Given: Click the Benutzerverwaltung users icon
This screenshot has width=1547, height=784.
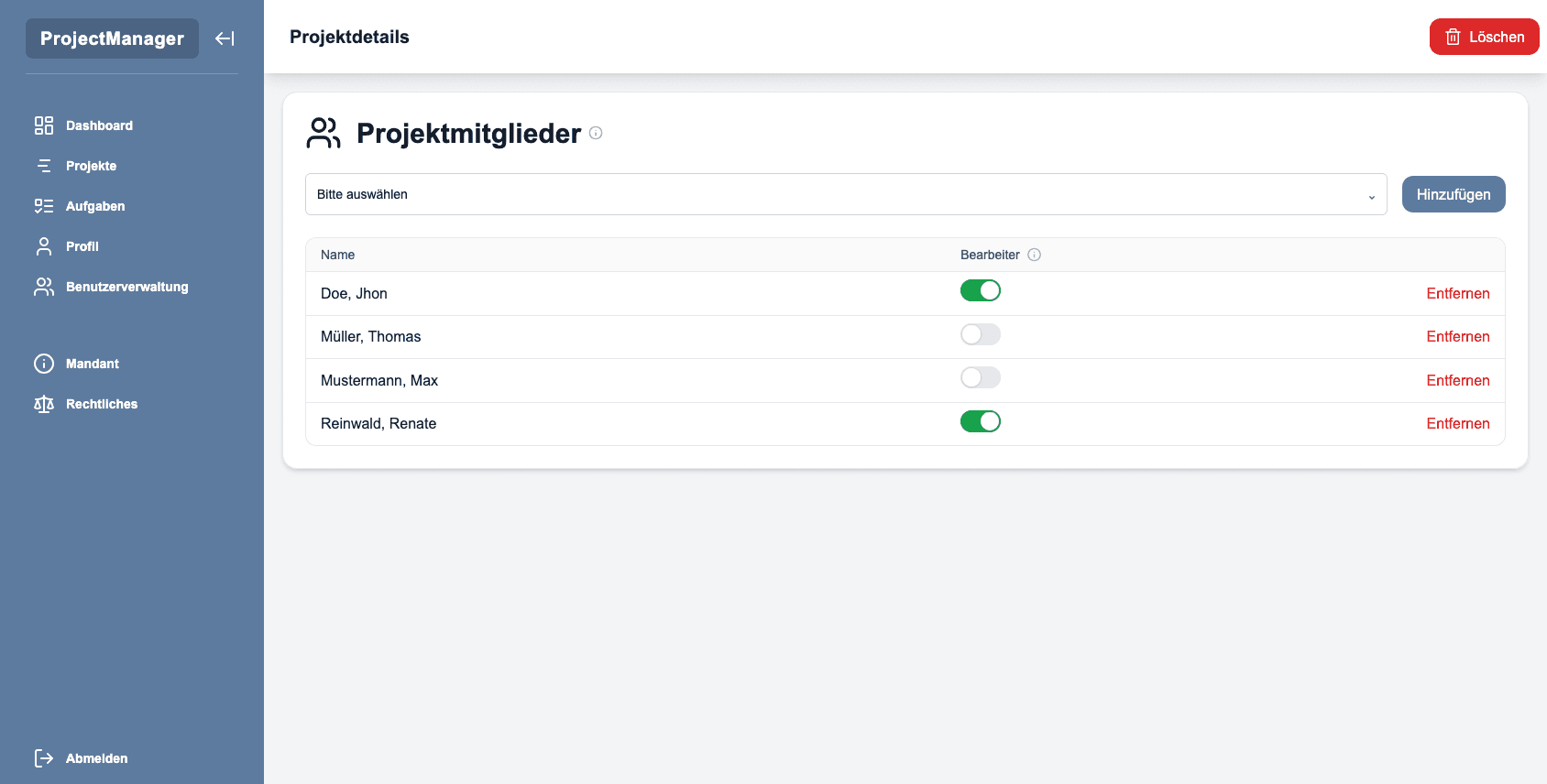Looking at the screenshot, I should click(44, 287).
